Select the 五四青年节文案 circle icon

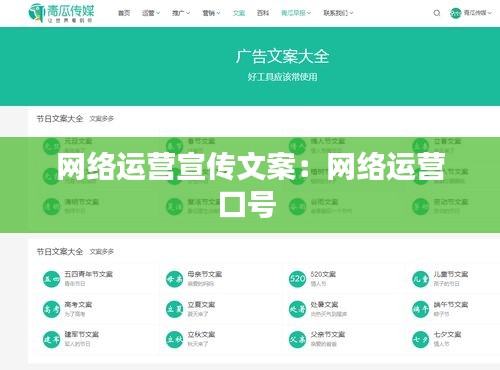51,279
